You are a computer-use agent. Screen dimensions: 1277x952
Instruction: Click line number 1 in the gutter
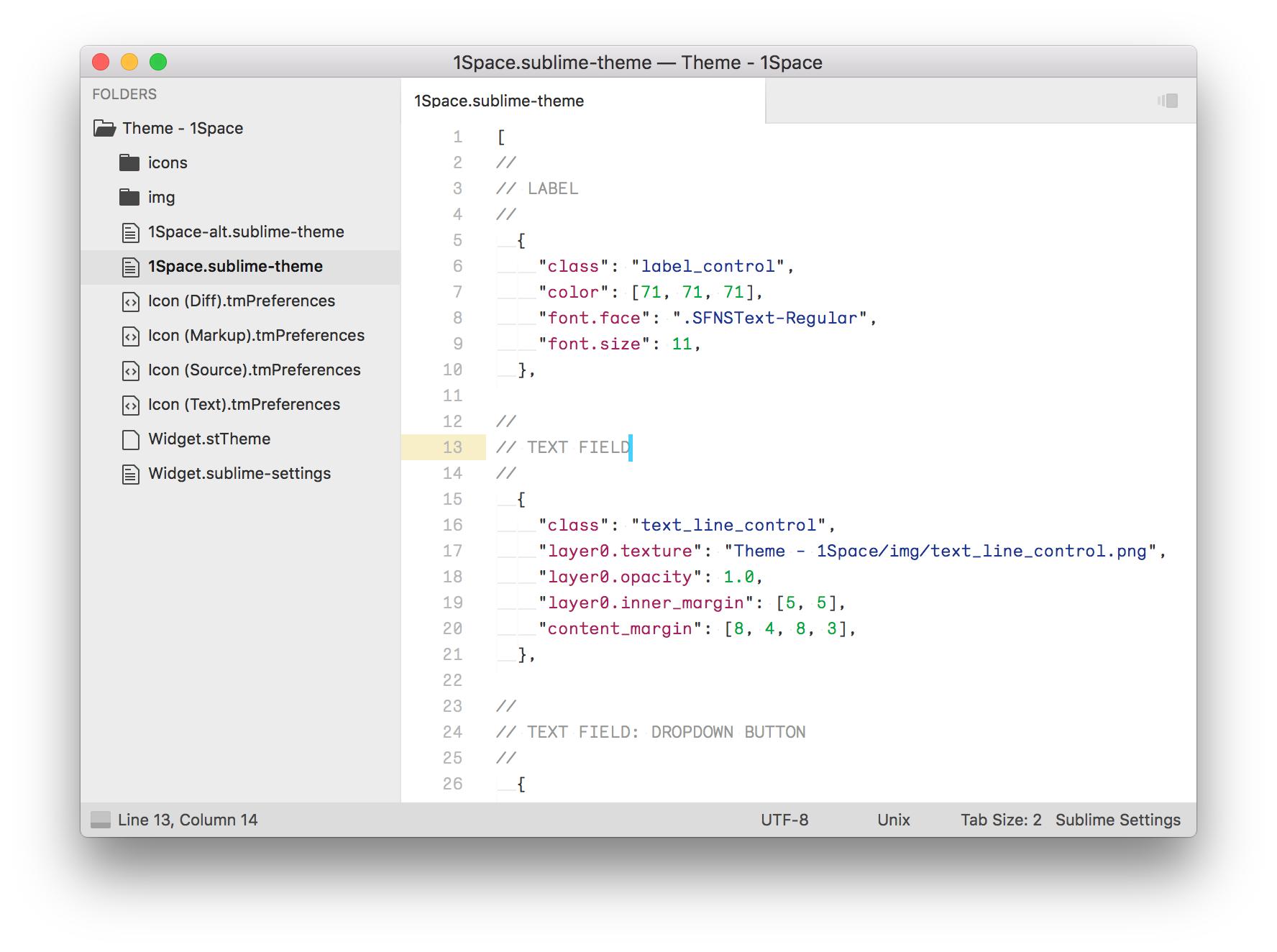pos(457,137)
